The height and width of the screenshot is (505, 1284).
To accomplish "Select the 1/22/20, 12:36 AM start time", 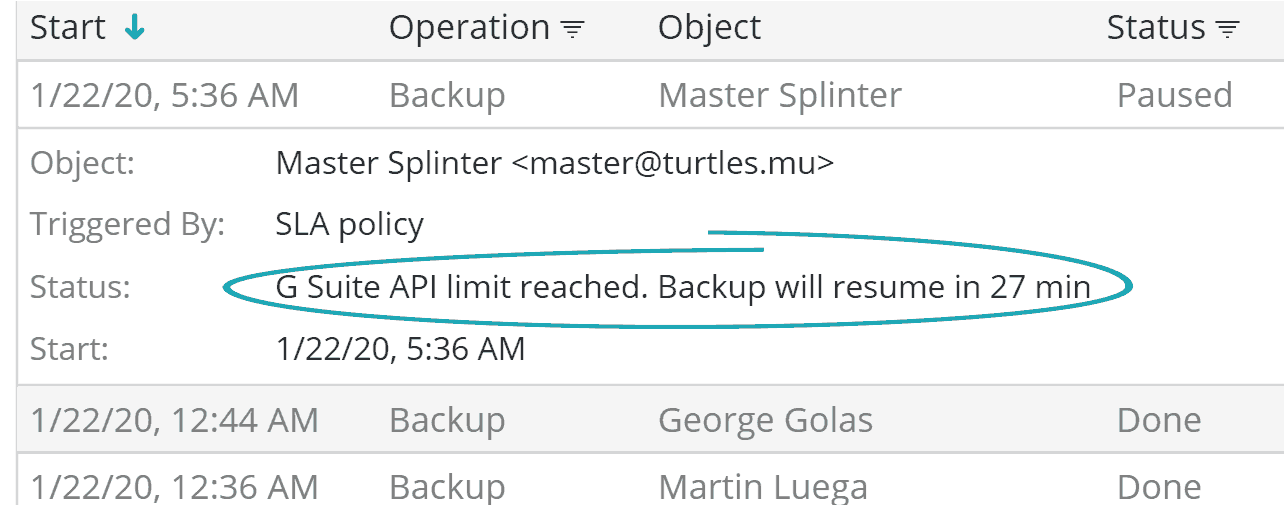I will [174, 486].
